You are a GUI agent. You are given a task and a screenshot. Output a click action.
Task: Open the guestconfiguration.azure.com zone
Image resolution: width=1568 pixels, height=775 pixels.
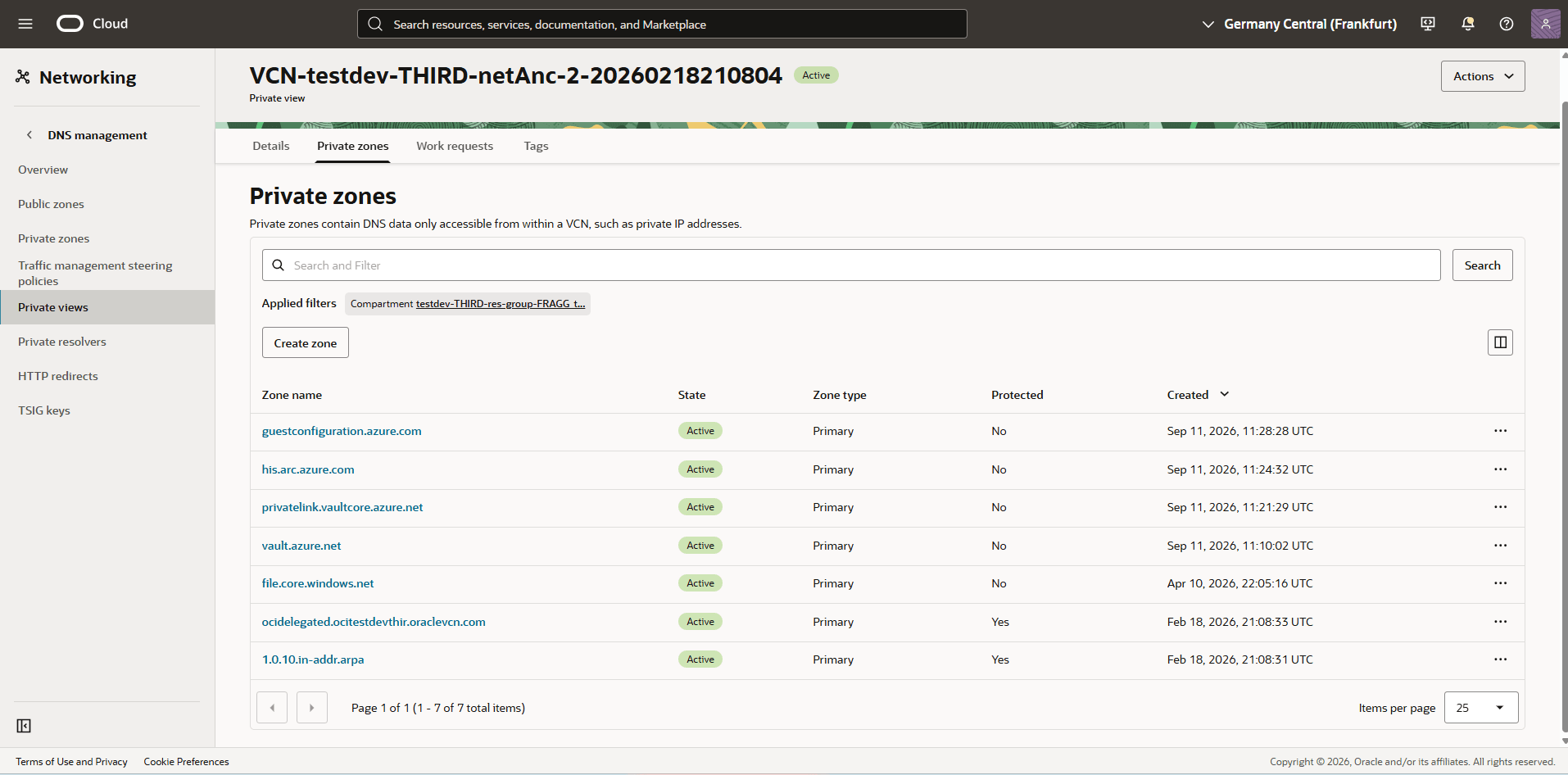click(342, 431)
